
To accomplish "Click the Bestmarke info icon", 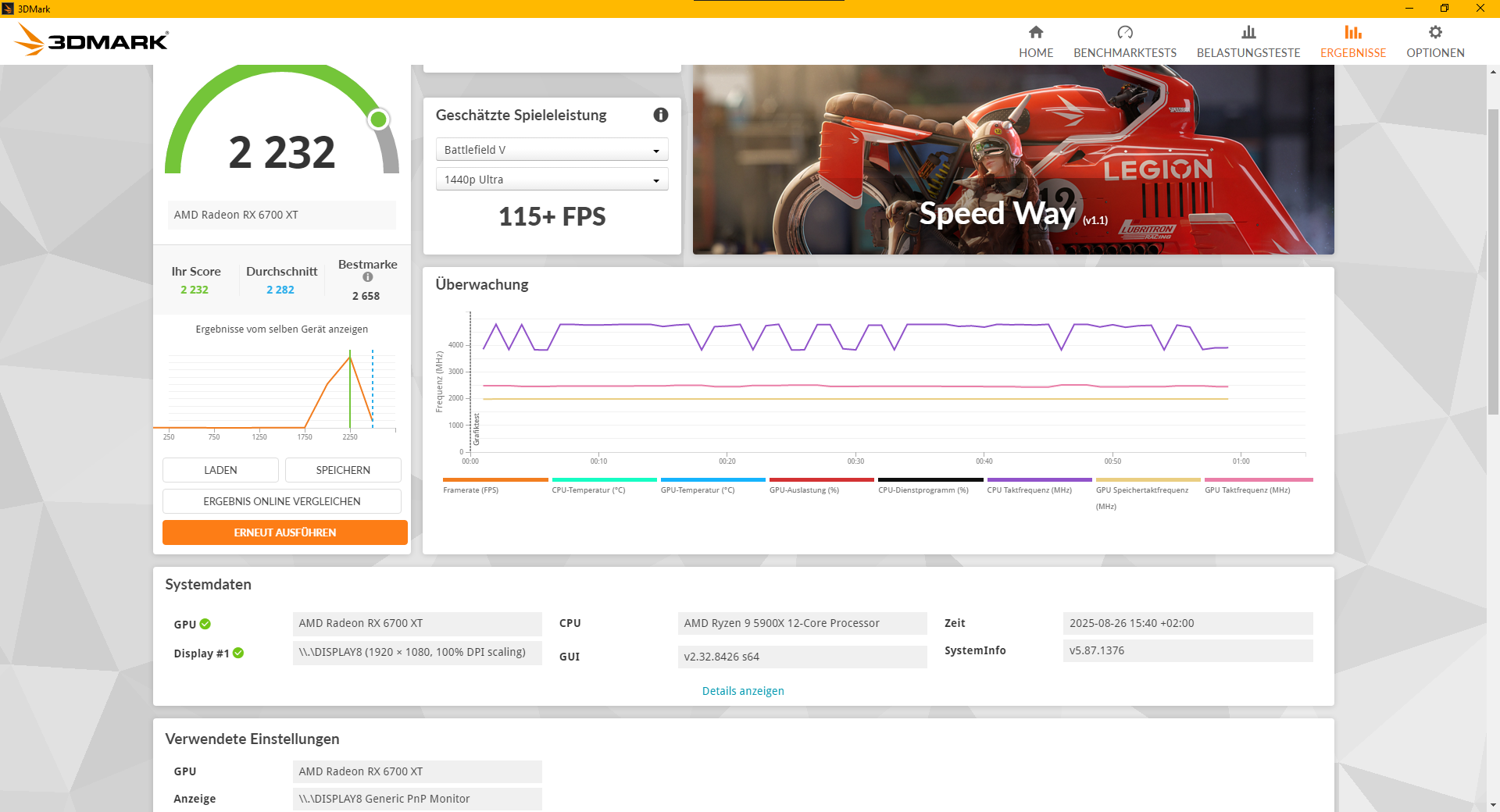I will click(x=368, y=277).
